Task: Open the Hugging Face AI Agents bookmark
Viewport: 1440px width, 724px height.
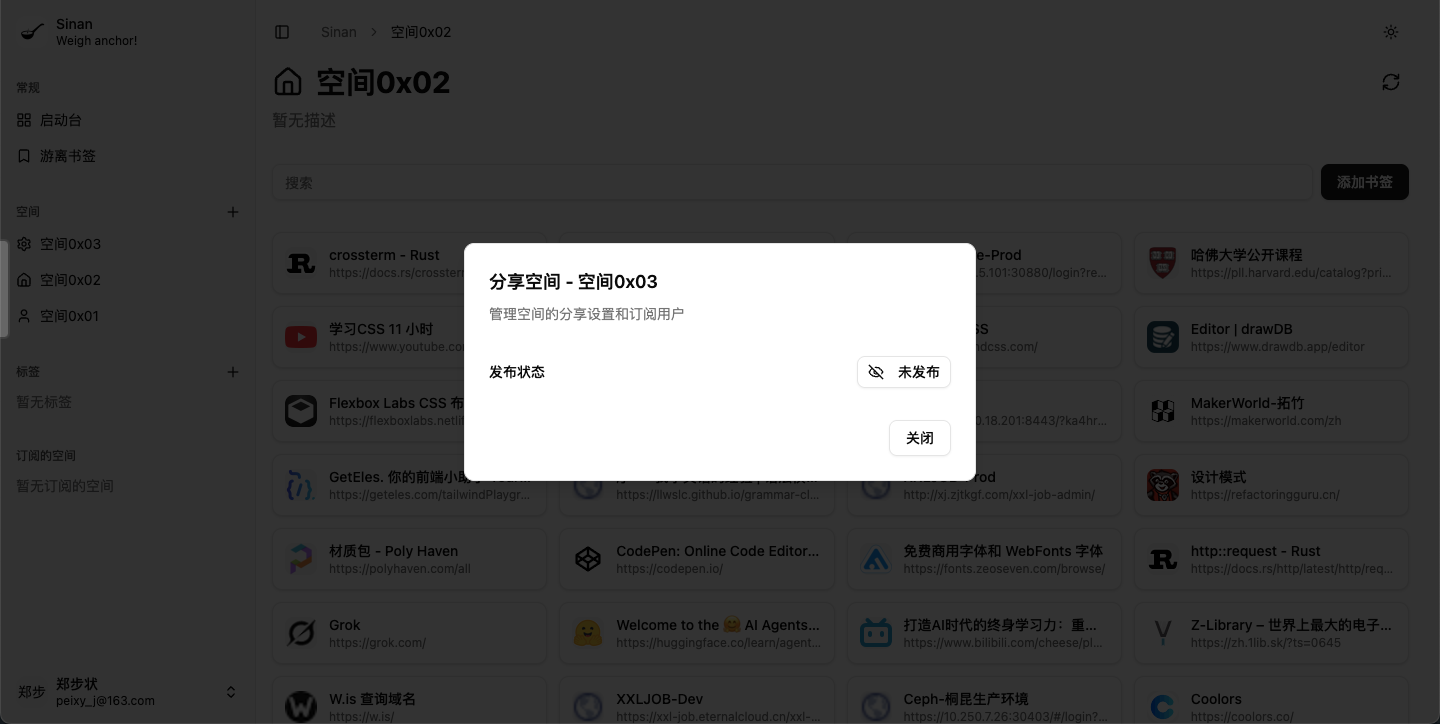Action: click(697, 633)
